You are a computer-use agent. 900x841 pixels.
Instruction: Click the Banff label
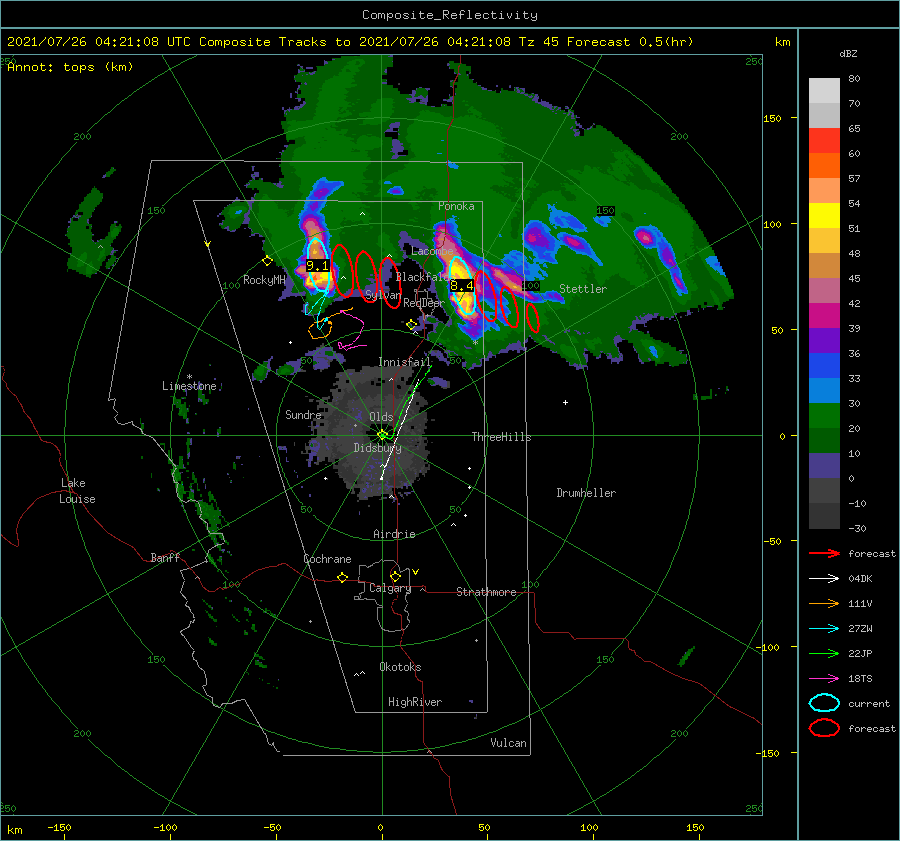165,557
